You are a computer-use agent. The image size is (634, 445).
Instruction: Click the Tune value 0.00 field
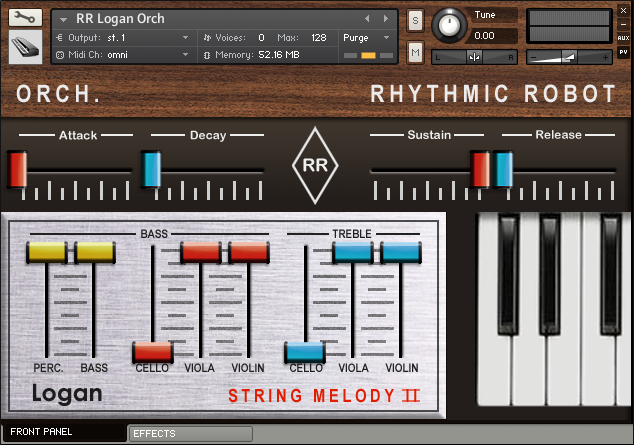click(493, 36)
